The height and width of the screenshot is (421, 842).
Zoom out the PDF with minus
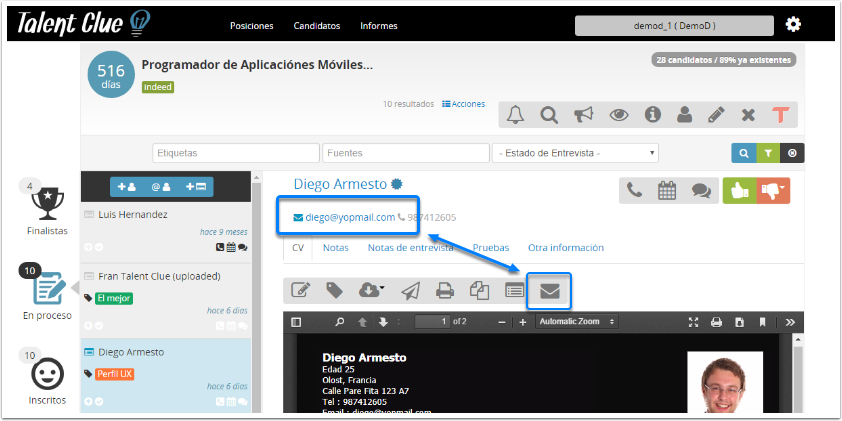click(502, 322)
